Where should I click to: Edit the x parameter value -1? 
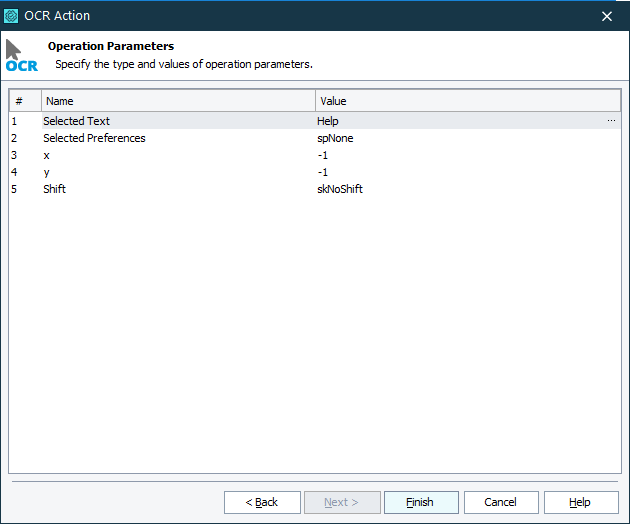click(322, 155)
